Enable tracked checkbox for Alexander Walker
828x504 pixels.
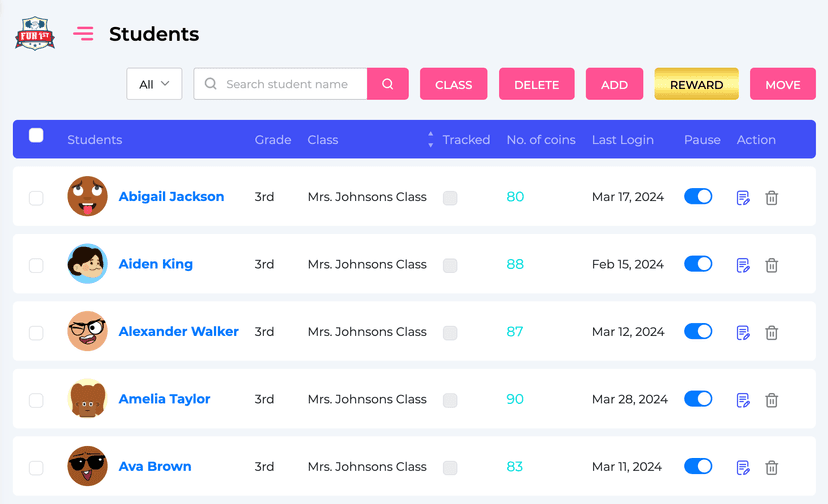[450, 333]
